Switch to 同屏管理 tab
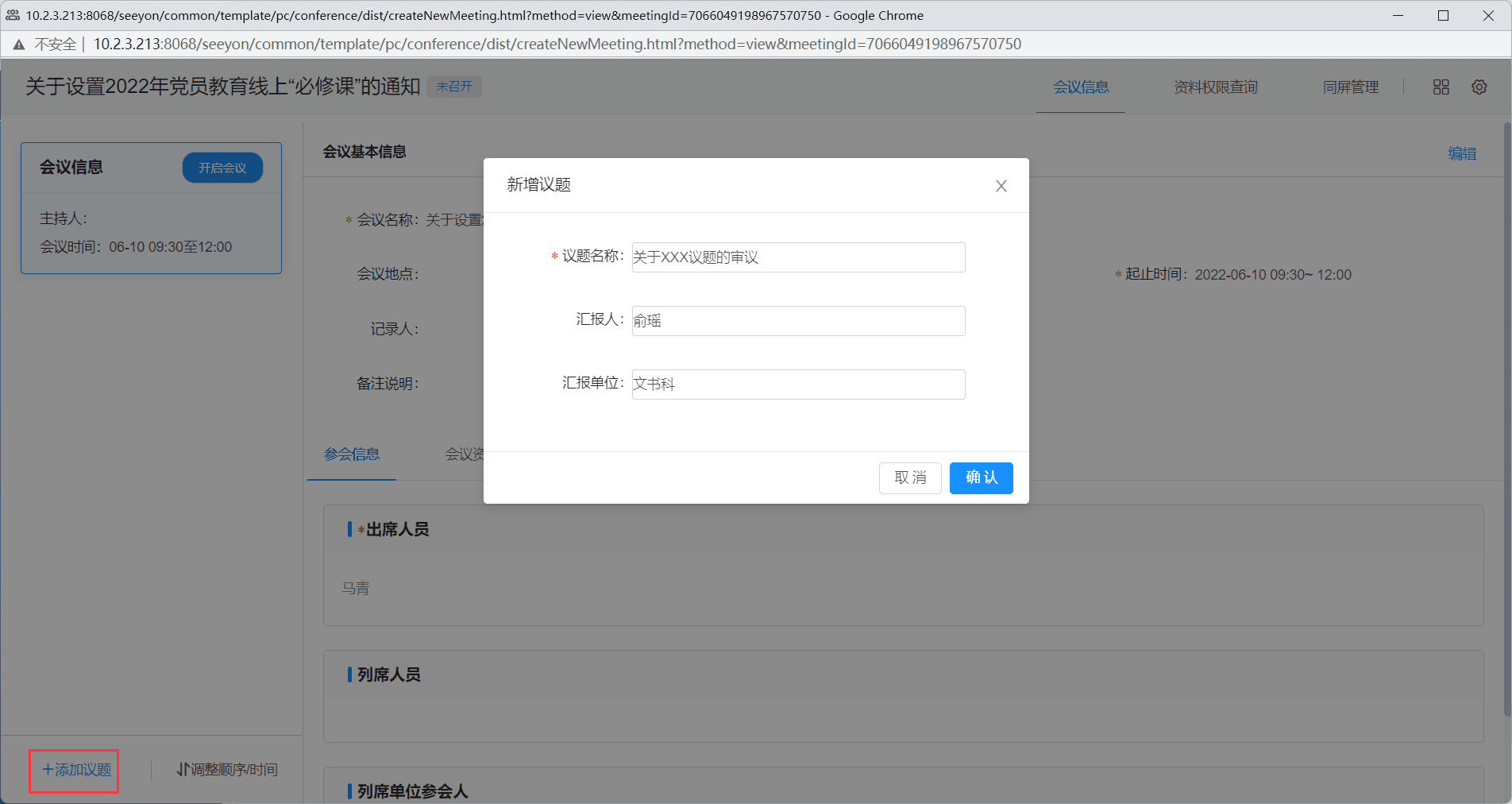Viewport: 1512px width, 804px height. click(x=1350, y=87)
